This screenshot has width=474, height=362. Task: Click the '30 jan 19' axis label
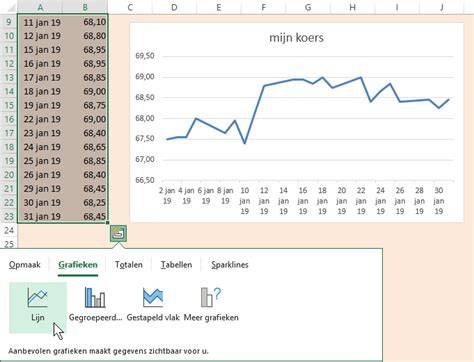pos(439,201)
